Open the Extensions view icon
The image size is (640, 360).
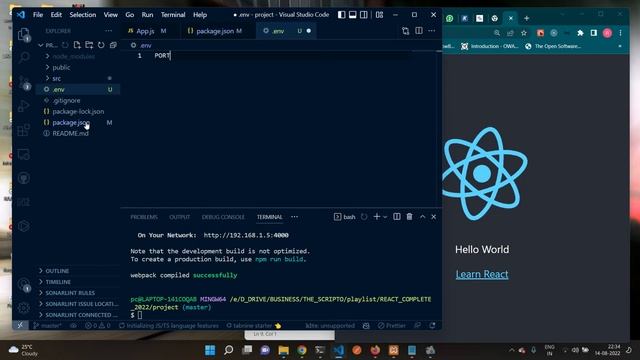pos(24,130)
